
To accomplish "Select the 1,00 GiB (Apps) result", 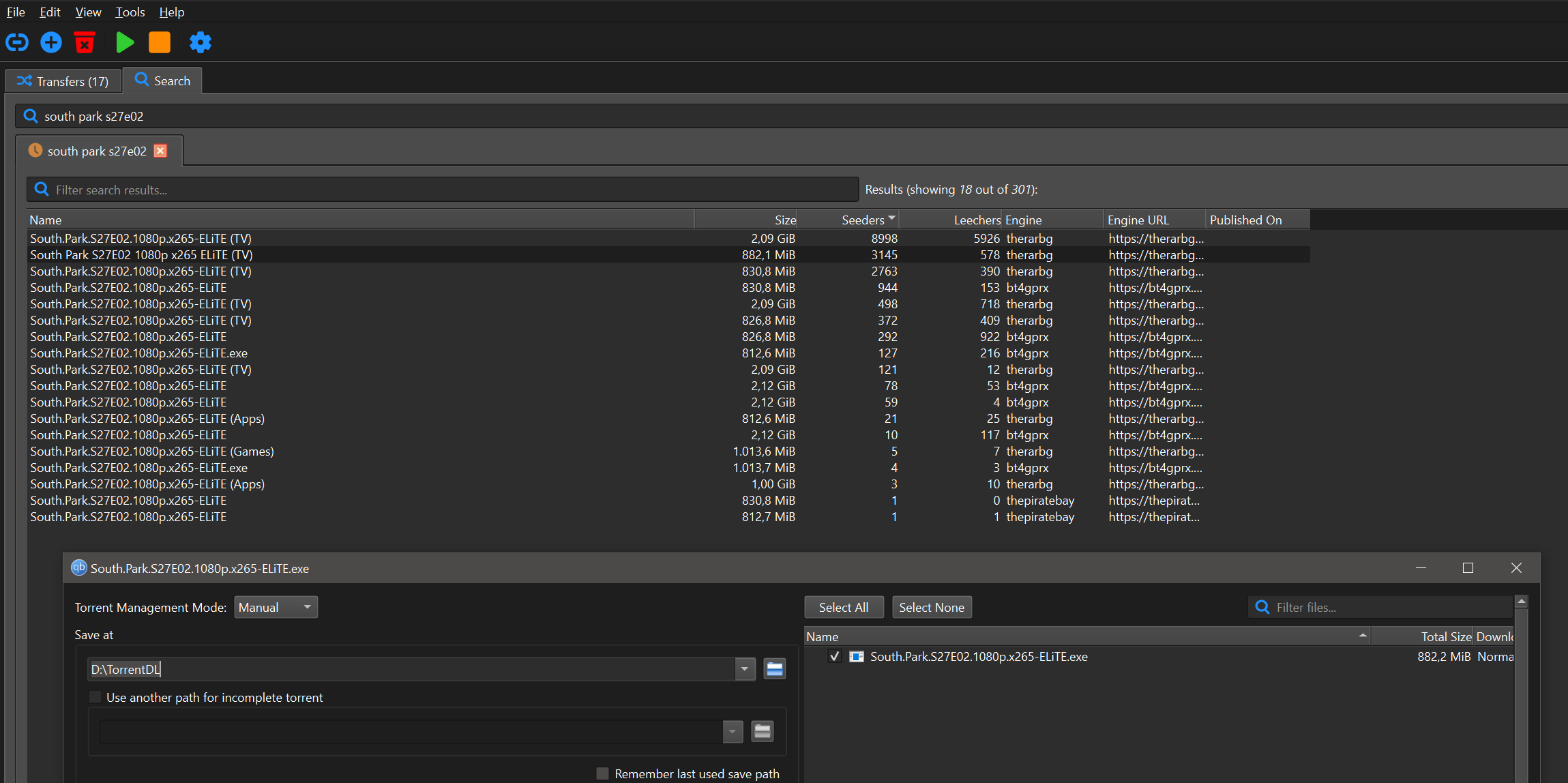I will [x=668, y=484].
